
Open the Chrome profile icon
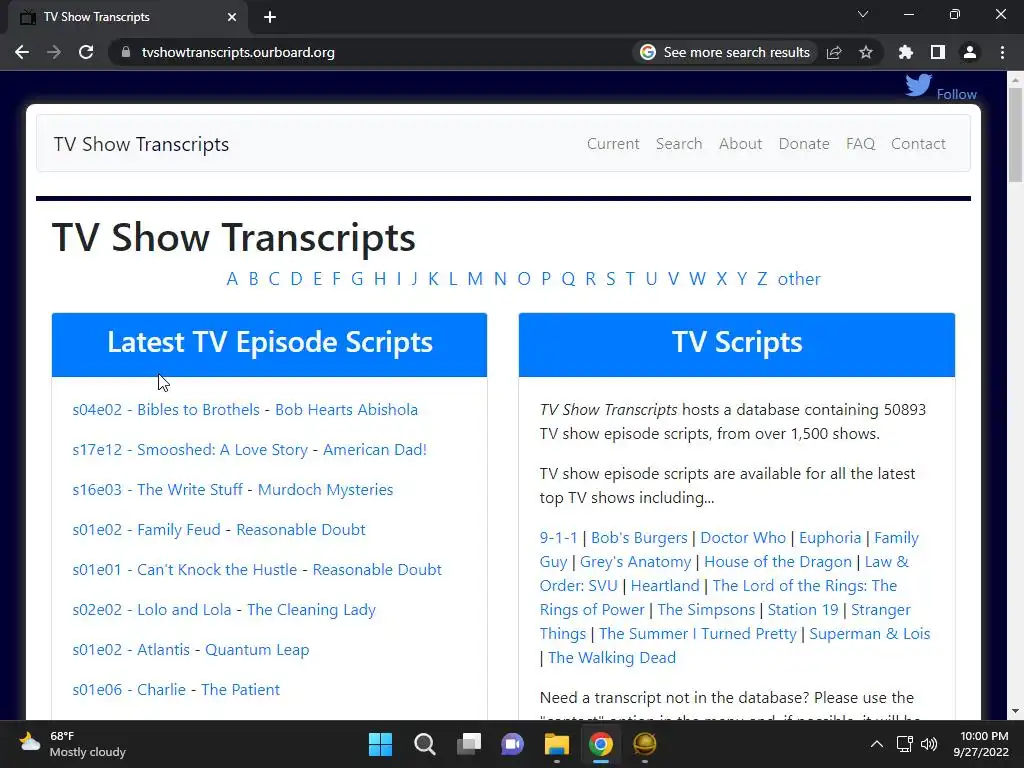click(970, 52)
